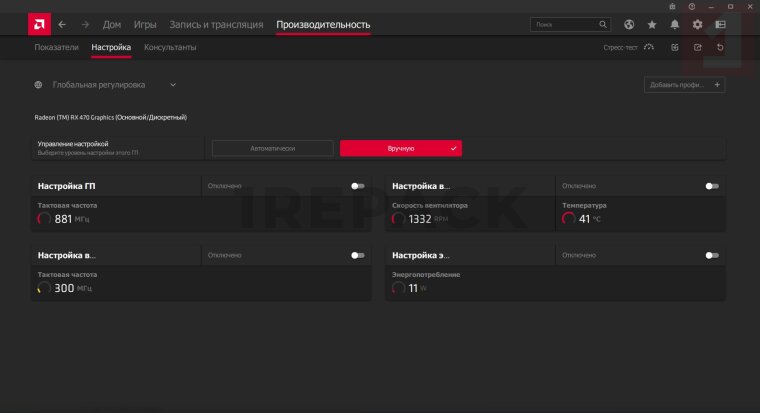Click the import profile icon
Viewport: 760px width, 413px height.
coord(675,47)
